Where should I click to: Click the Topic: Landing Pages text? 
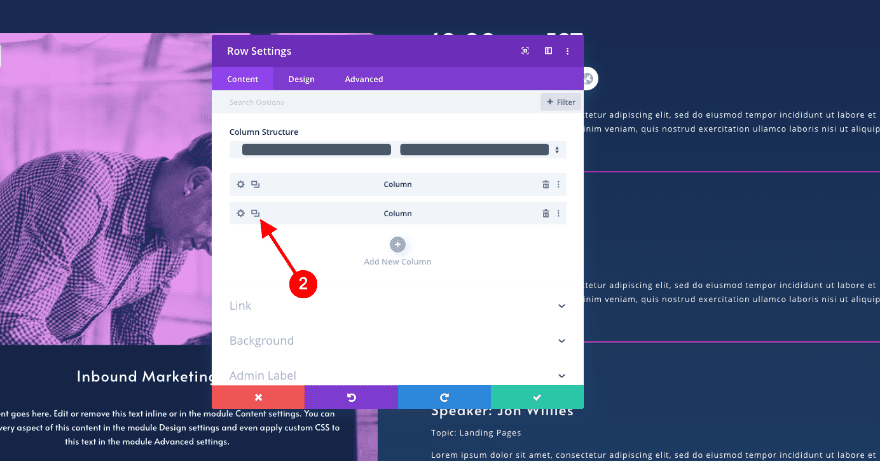click(x=476, y=433)
